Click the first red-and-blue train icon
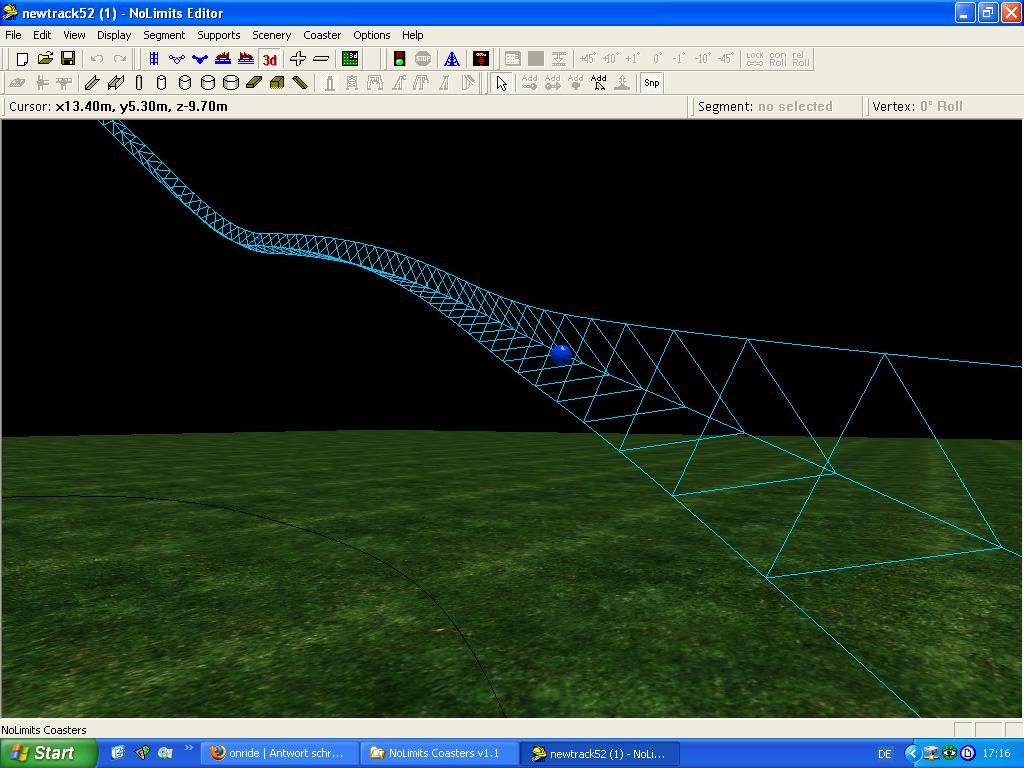This screenshot has height=768, width=1024. [223, 59]
